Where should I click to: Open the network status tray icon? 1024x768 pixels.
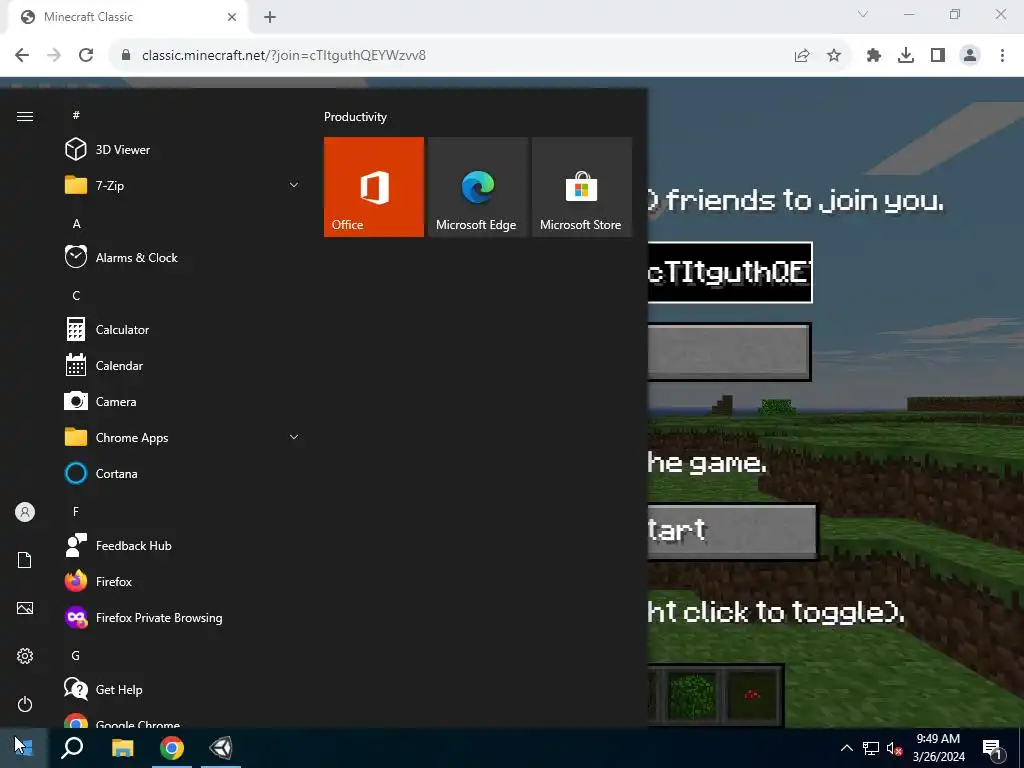pos(871,748)
